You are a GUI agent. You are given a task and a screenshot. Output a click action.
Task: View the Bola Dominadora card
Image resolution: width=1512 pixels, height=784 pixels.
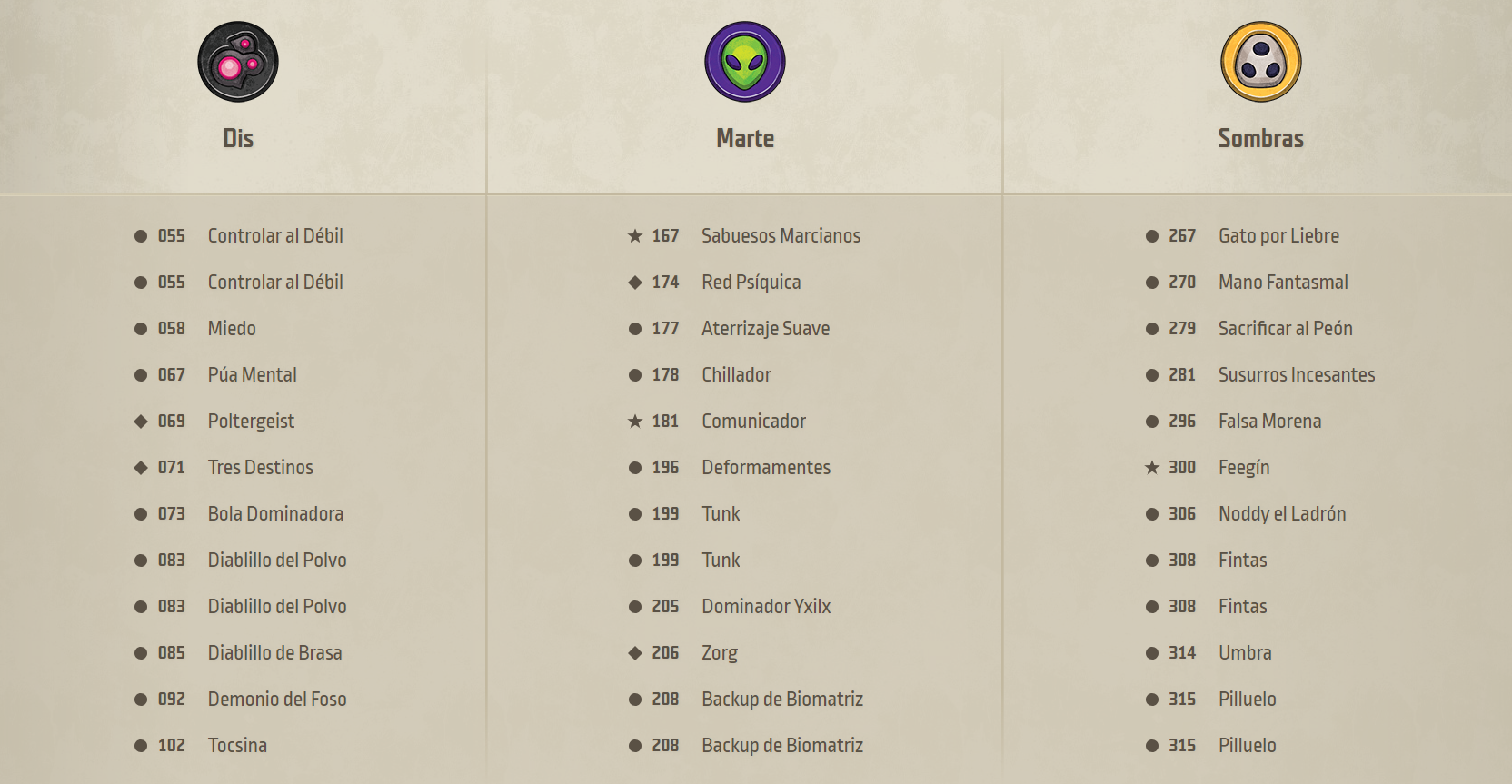(275, 513)
